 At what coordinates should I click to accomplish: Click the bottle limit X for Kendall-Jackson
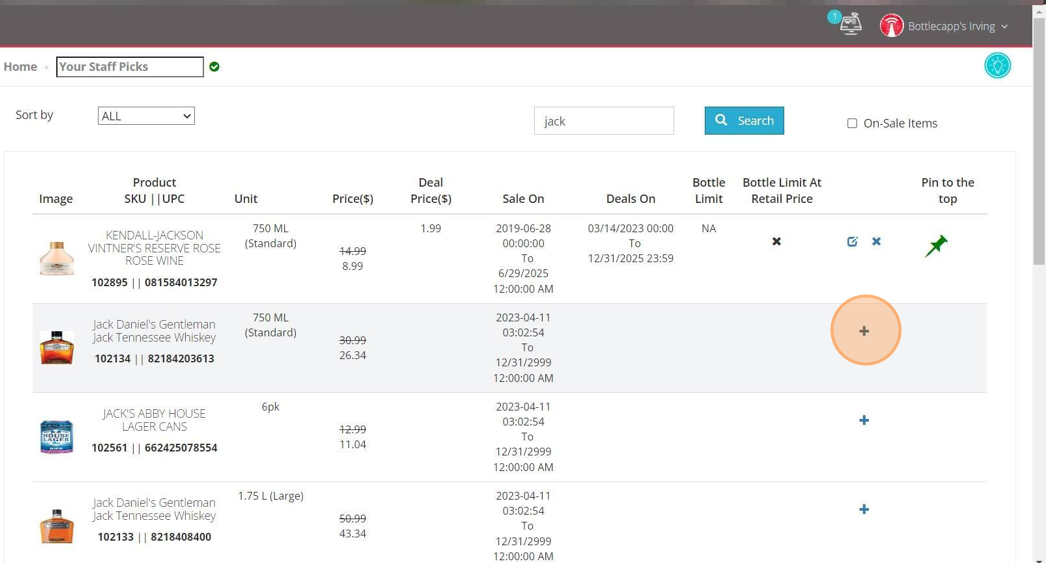point(776,241)
